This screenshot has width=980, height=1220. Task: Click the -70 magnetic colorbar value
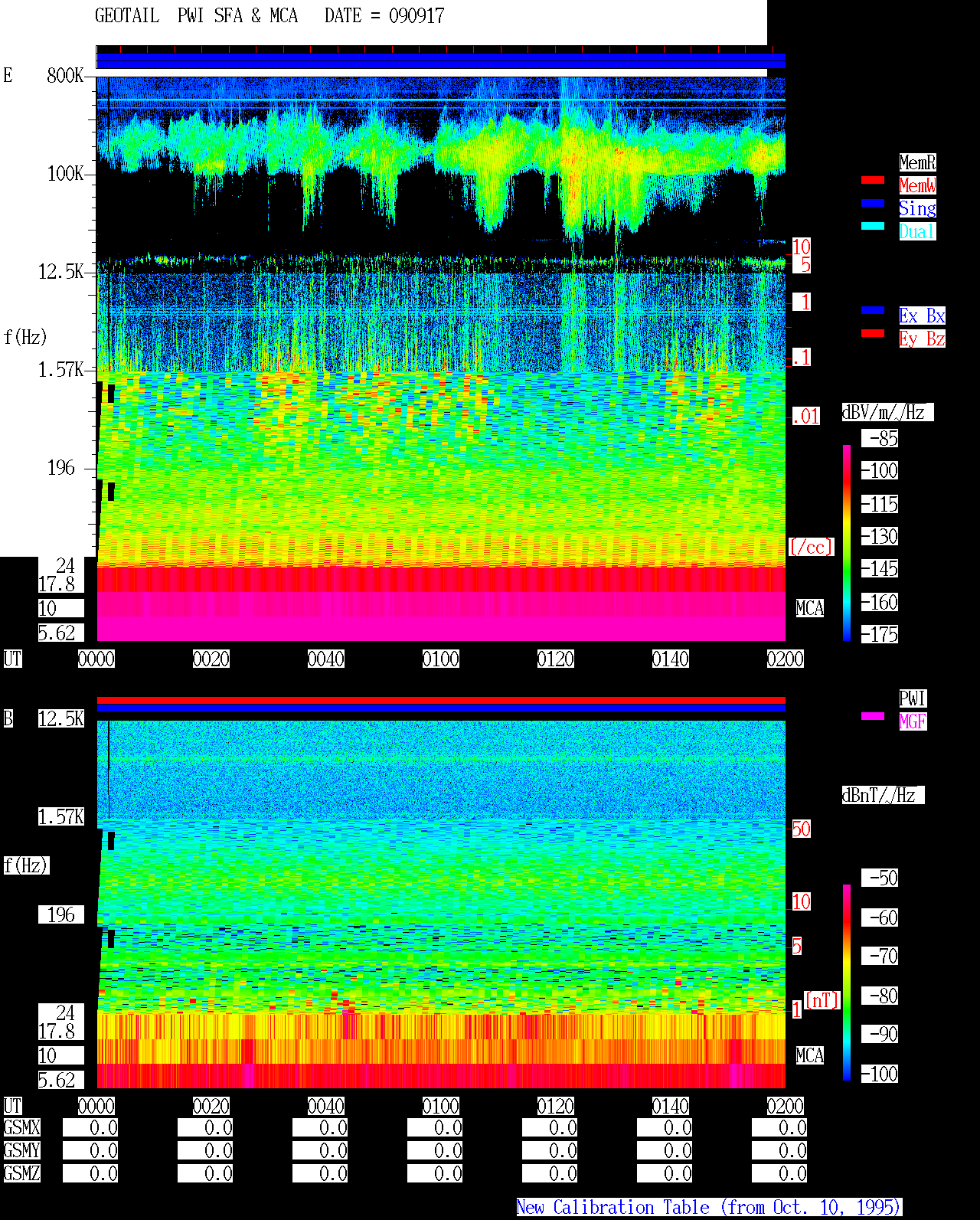click(x=880, y=956)
